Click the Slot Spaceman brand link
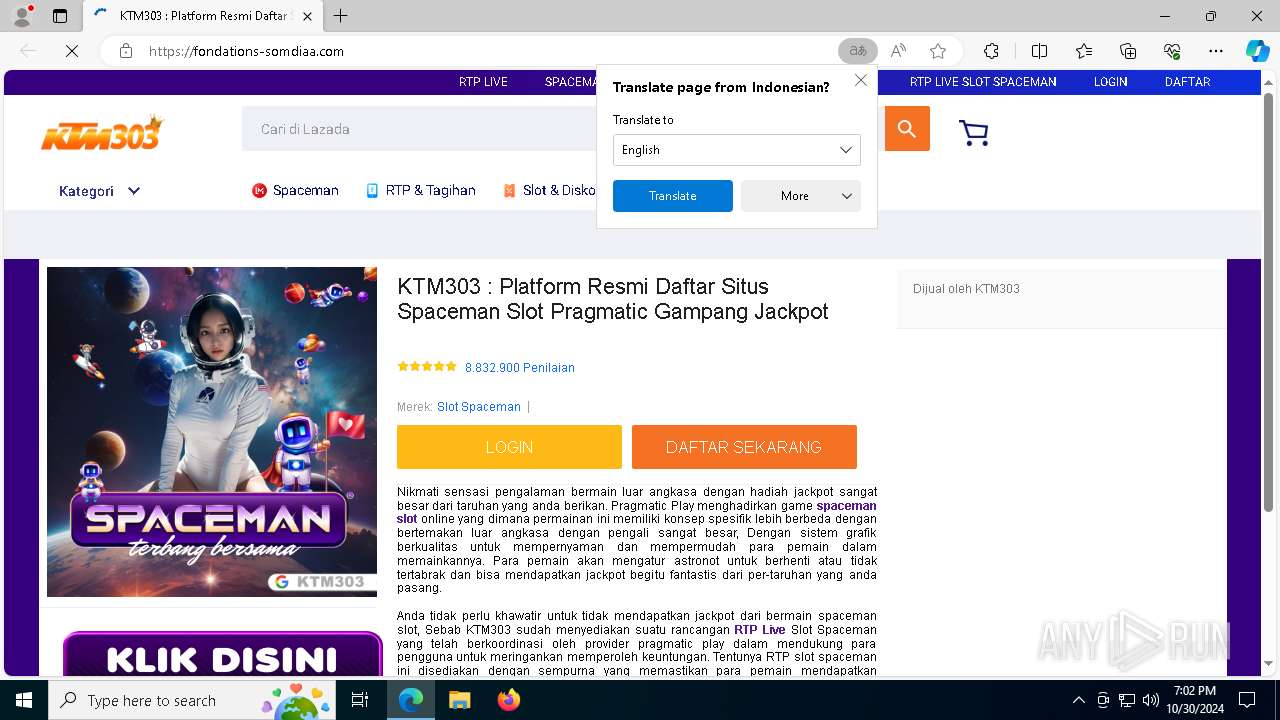 (479, 407)
